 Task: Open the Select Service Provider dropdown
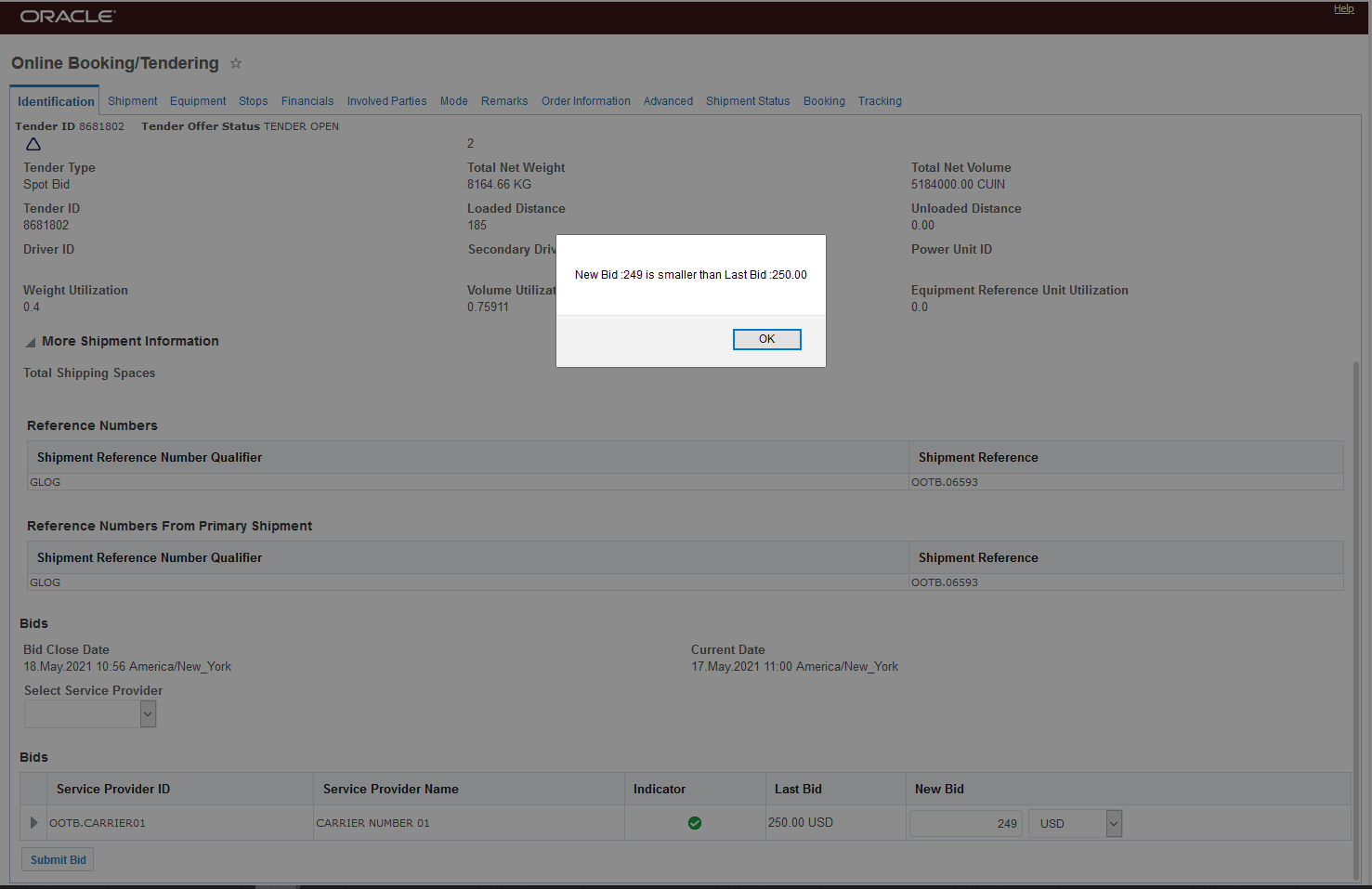pos(148,713)
